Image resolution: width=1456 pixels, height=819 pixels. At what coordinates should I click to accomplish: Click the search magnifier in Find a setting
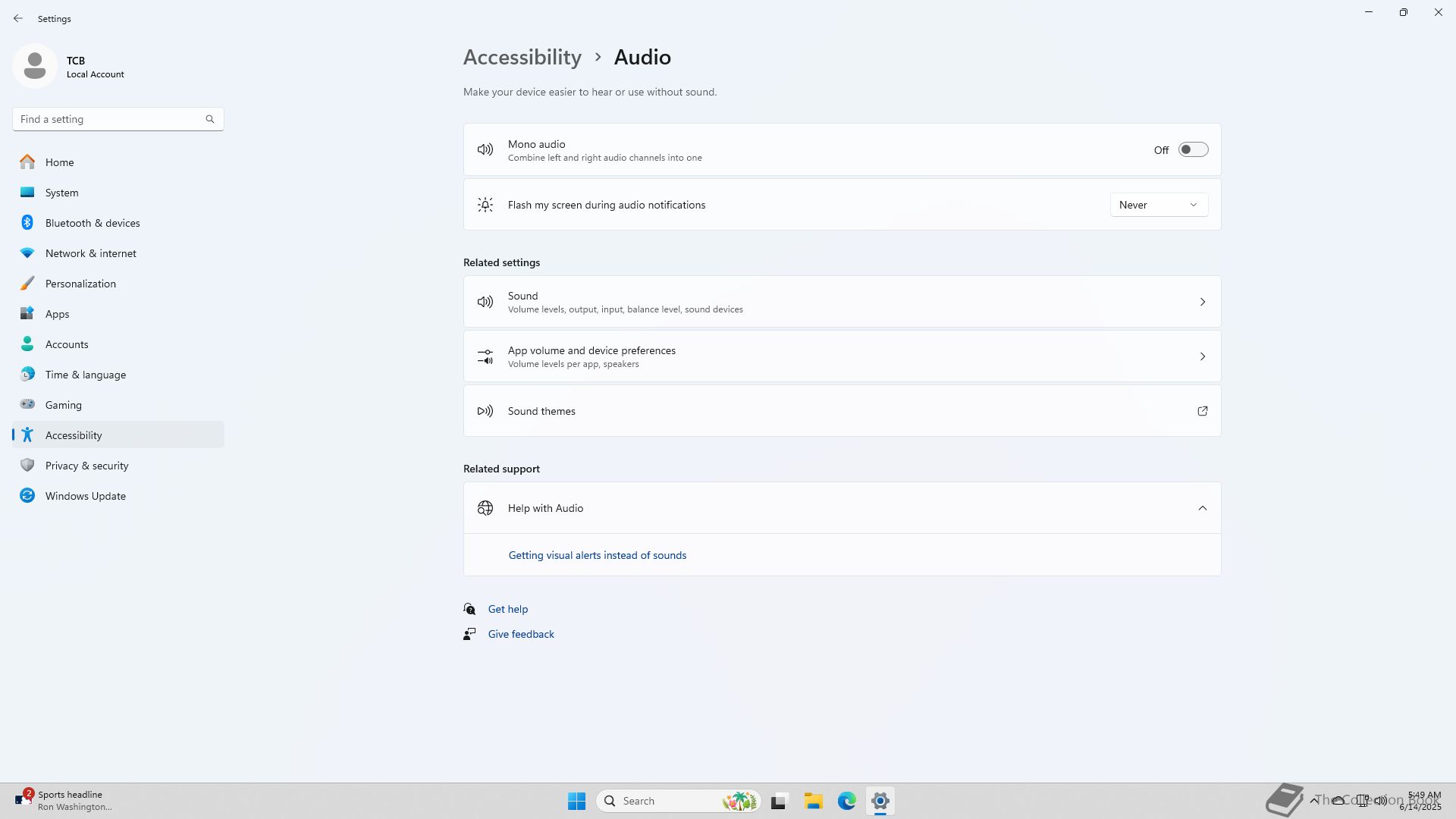coord(210,119)
